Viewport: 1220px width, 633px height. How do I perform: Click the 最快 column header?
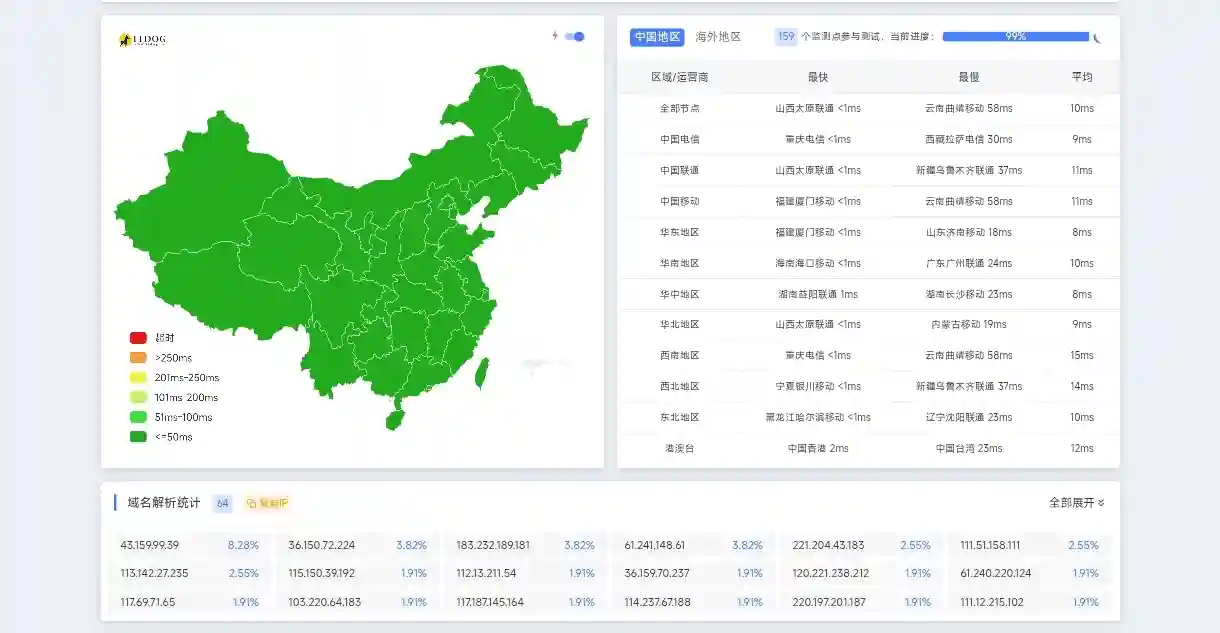[x=818, y=77]
